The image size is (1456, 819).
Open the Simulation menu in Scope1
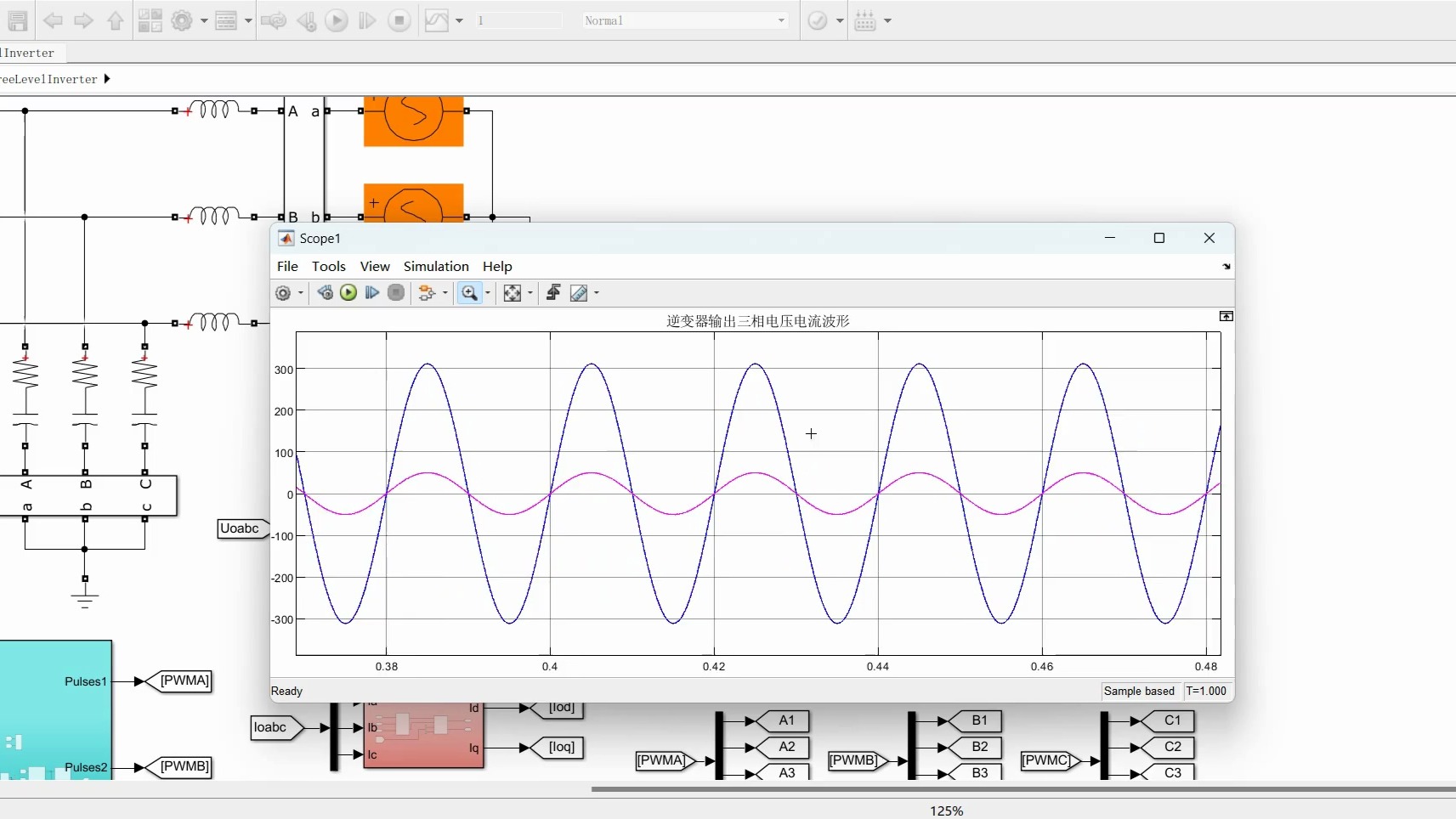click(436, 267)
